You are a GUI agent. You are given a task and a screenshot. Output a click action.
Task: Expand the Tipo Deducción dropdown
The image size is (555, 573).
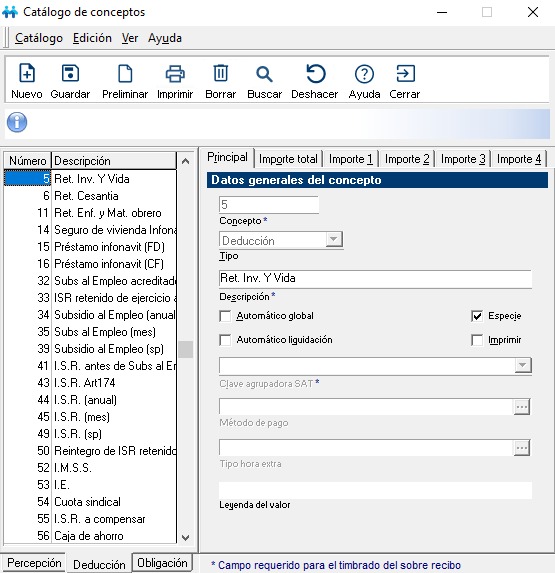(334, 240)
